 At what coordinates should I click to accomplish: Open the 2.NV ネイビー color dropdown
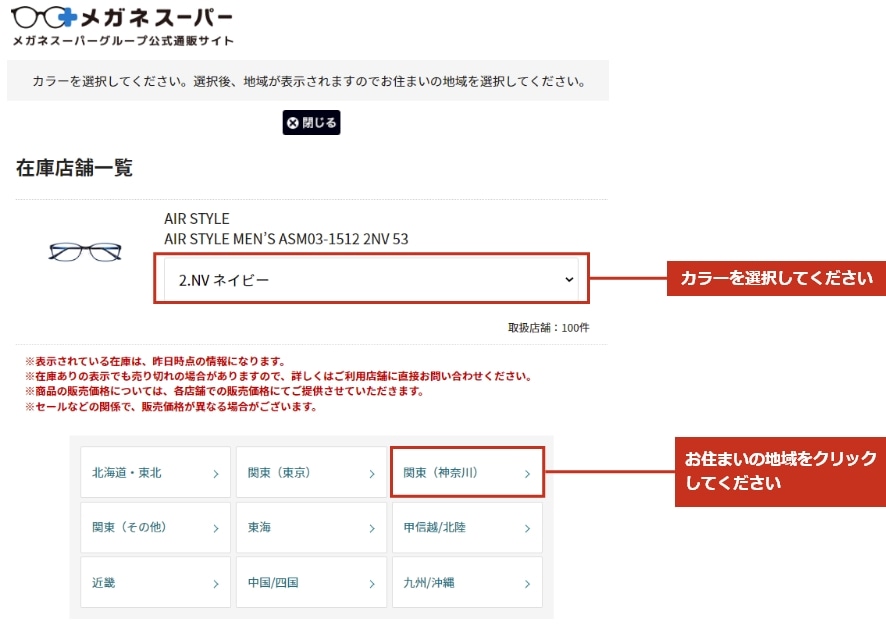[370, 280]
